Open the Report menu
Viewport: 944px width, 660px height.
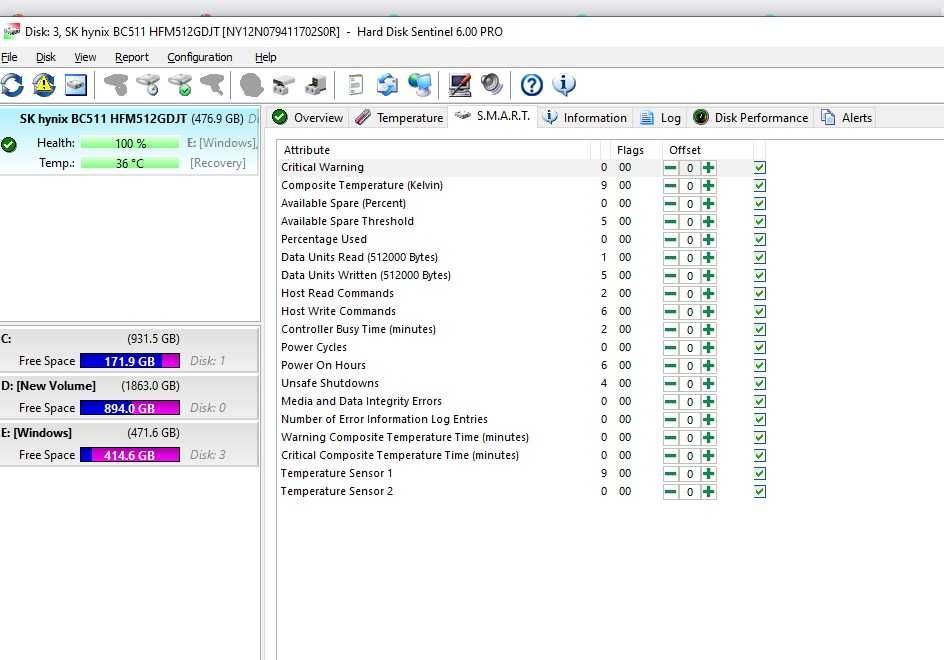click(x=131, y=57)
